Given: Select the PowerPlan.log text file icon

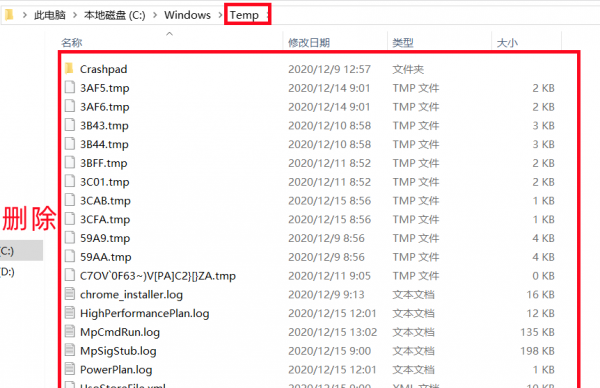Looking at the screenshot, I should click(70, 369).
